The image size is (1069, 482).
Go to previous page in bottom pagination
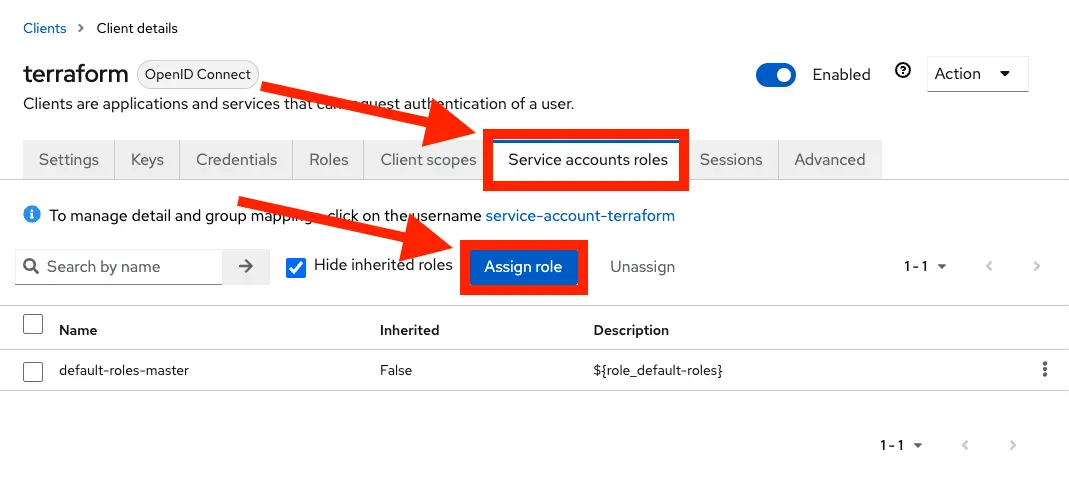coord(965,445)
